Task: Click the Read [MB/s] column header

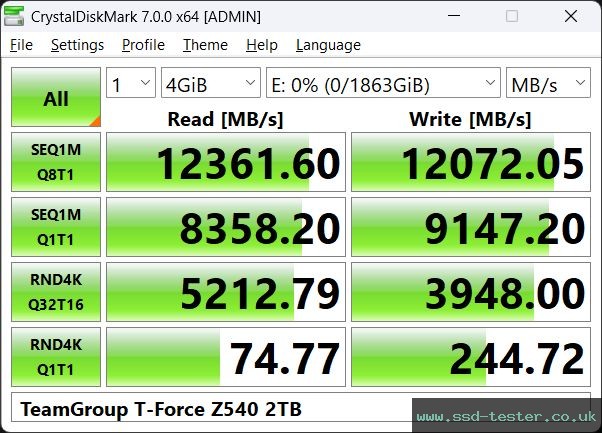Action: pos(225,119)
